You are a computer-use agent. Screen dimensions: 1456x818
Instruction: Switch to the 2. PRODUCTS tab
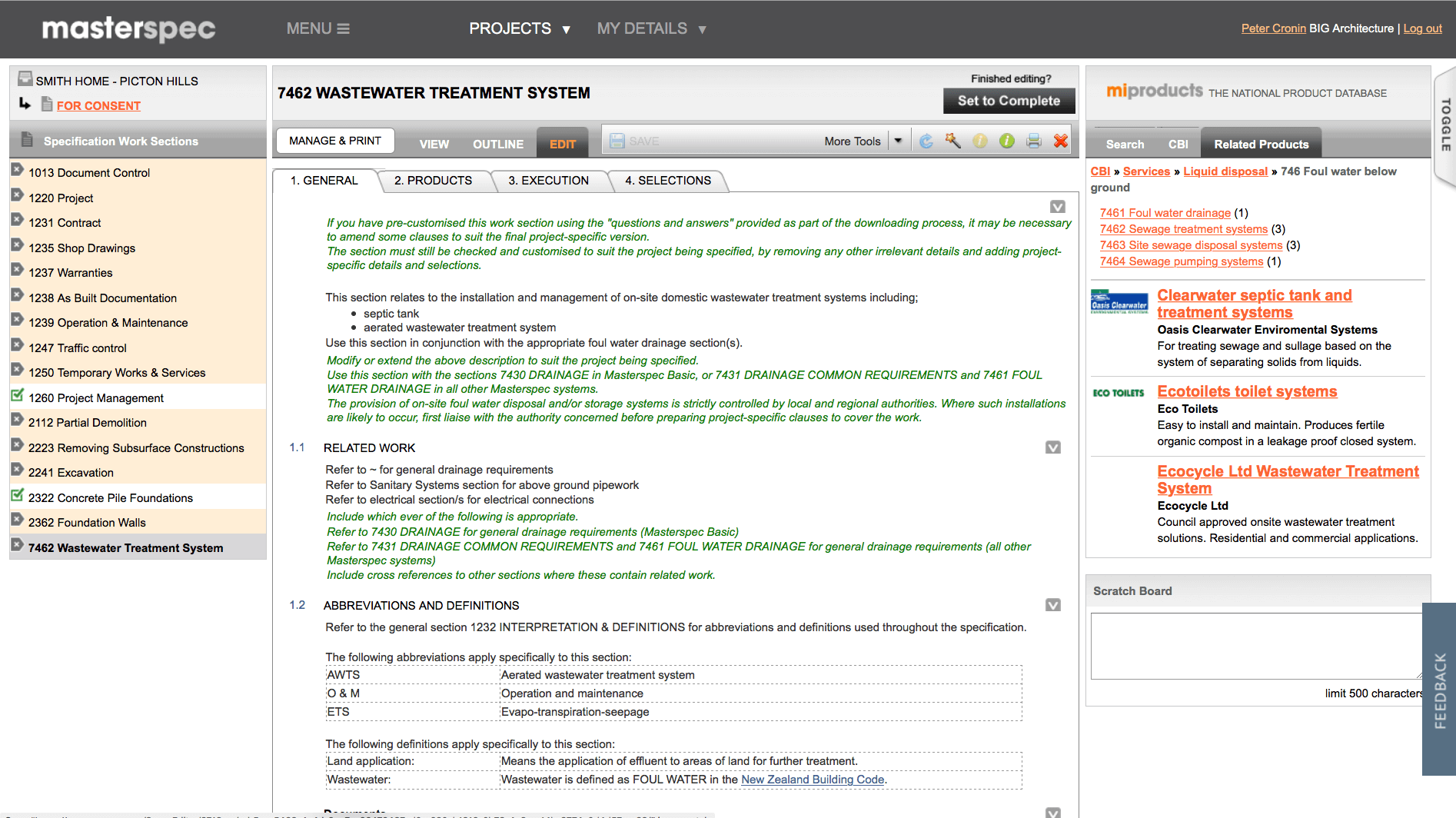pos(433,181)
